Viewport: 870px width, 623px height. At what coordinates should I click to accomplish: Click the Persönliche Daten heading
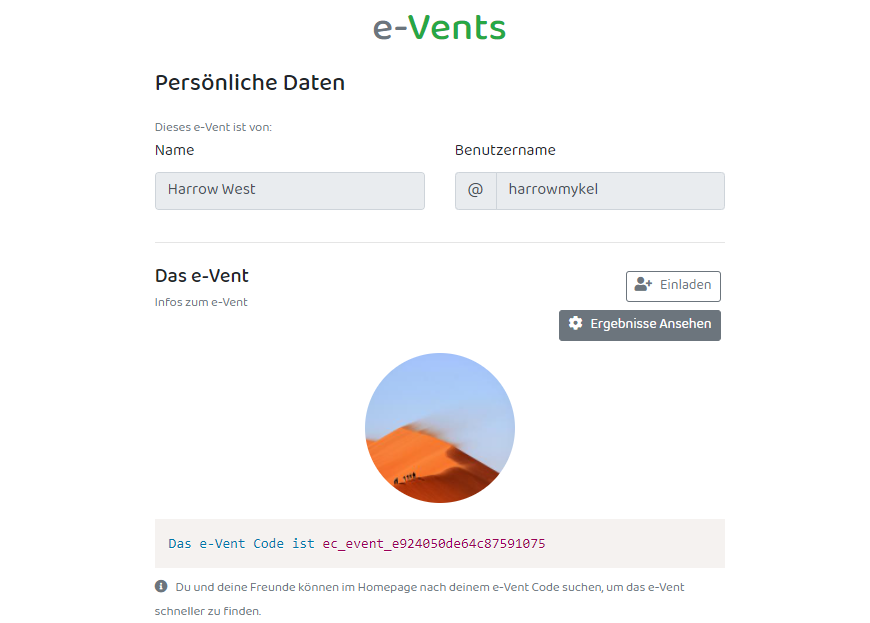click(x=250, y=83)
